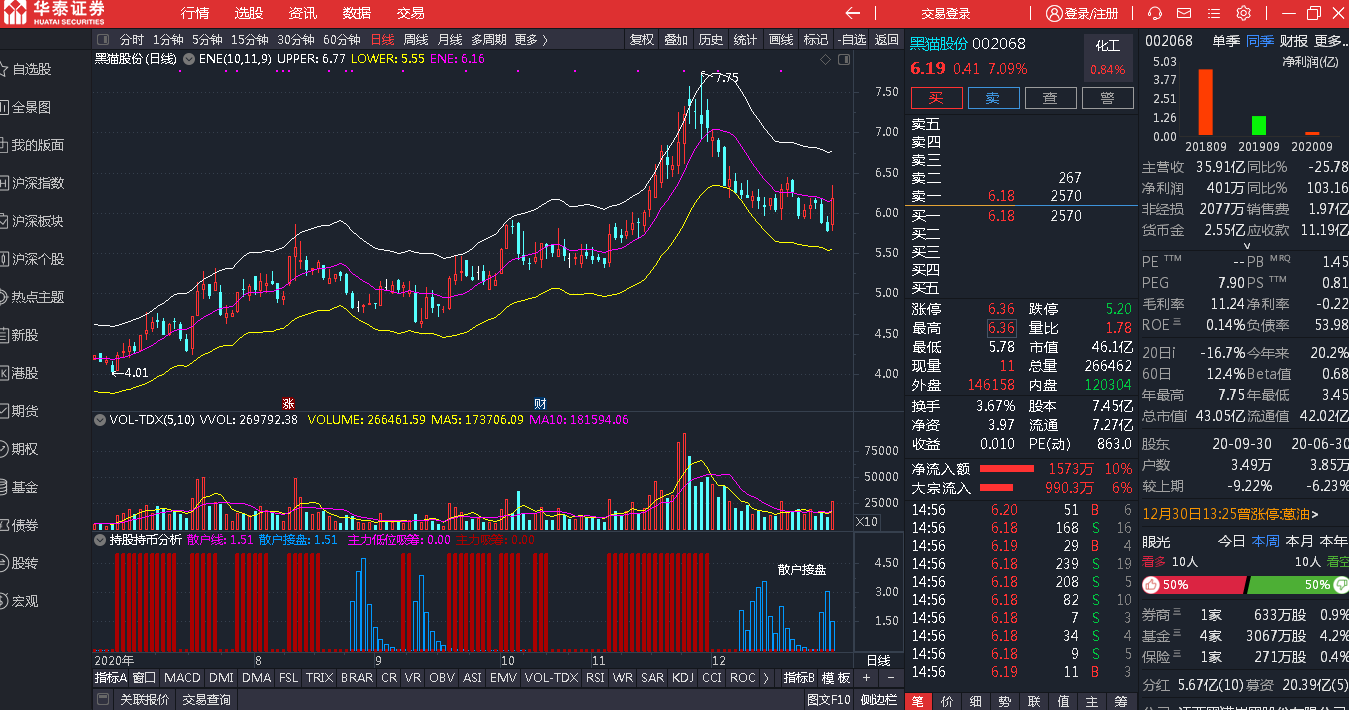Open 我的版面 in left sidebar
Viewport: 1349px width, 710px height.
(38, 145)
